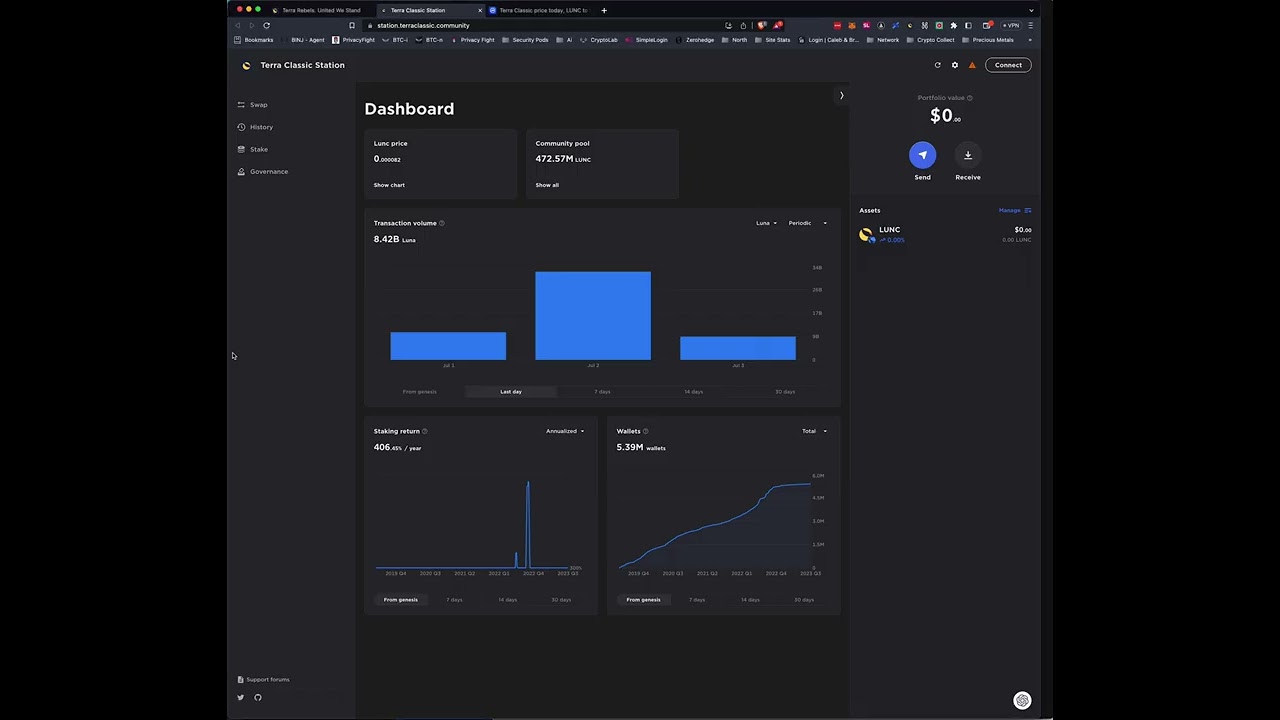The width and height of the screenshot is (1280, 720).
Task: Click the orange warning triangle icon
Action: pos(972,65)
